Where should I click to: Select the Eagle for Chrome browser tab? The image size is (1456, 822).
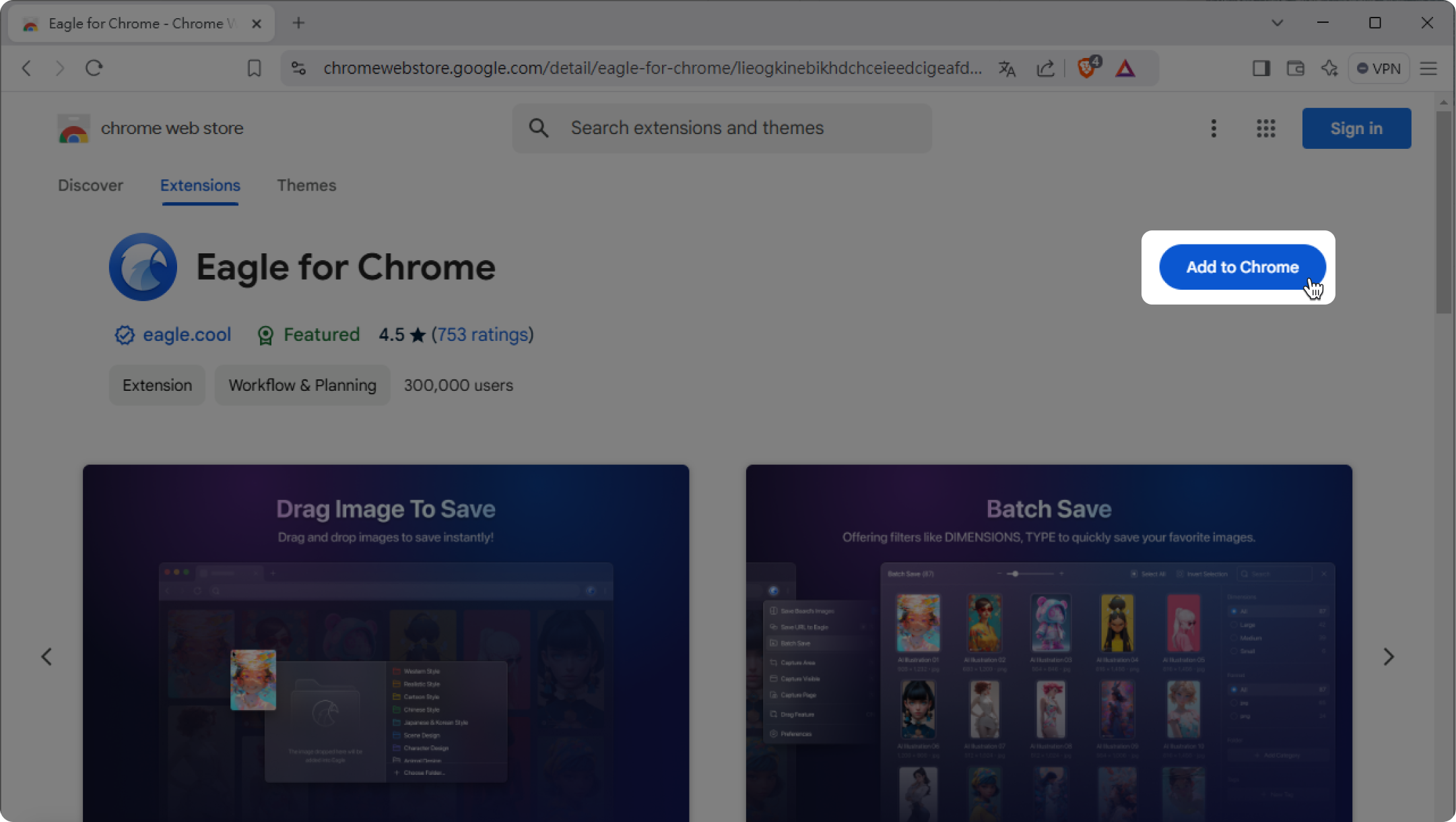coord(141,24)
